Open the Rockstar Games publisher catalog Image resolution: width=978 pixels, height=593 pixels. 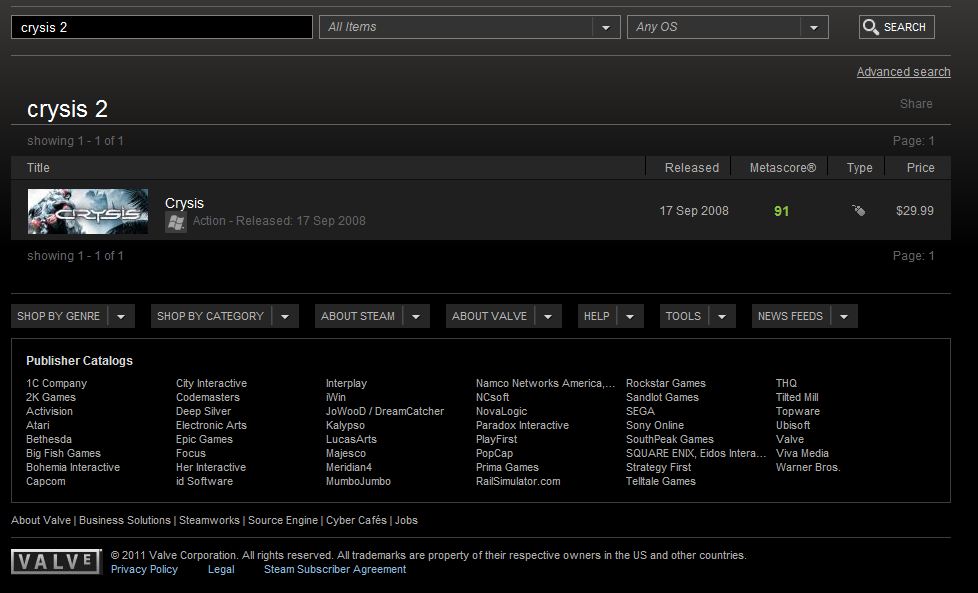coord(666,383)
